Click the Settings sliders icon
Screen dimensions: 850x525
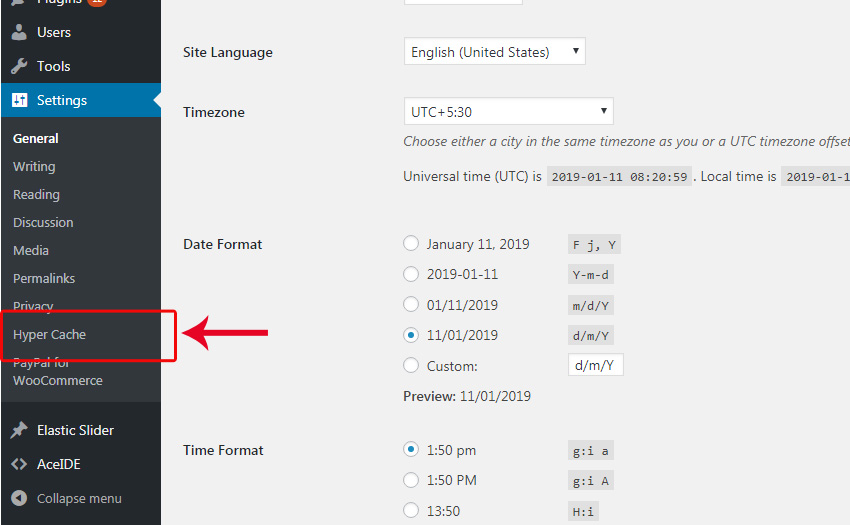point(20,100)
